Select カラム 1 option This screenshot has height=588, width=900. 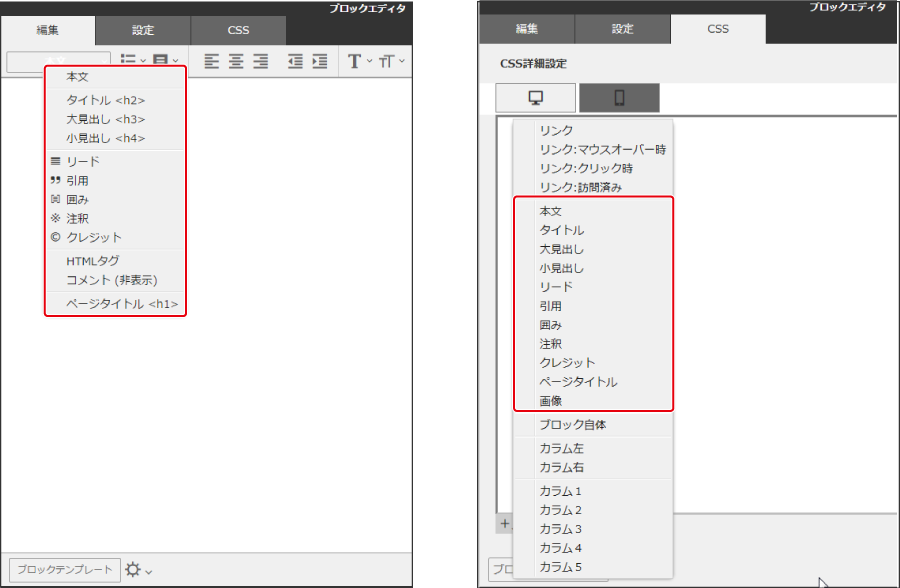click(x=593, y=492)
